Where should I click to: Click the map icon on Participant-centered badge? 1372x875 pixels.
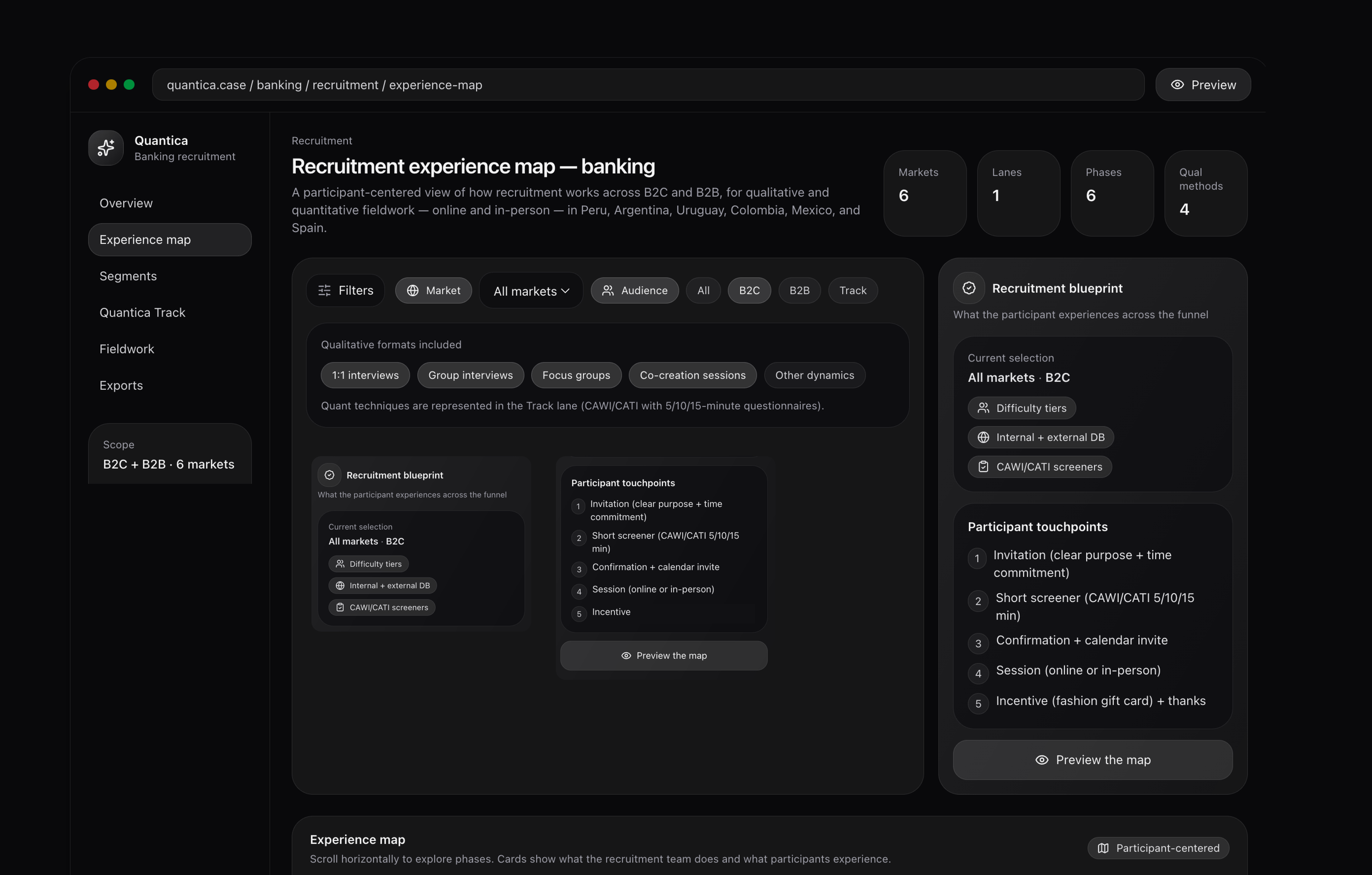tap(1103, 848)
